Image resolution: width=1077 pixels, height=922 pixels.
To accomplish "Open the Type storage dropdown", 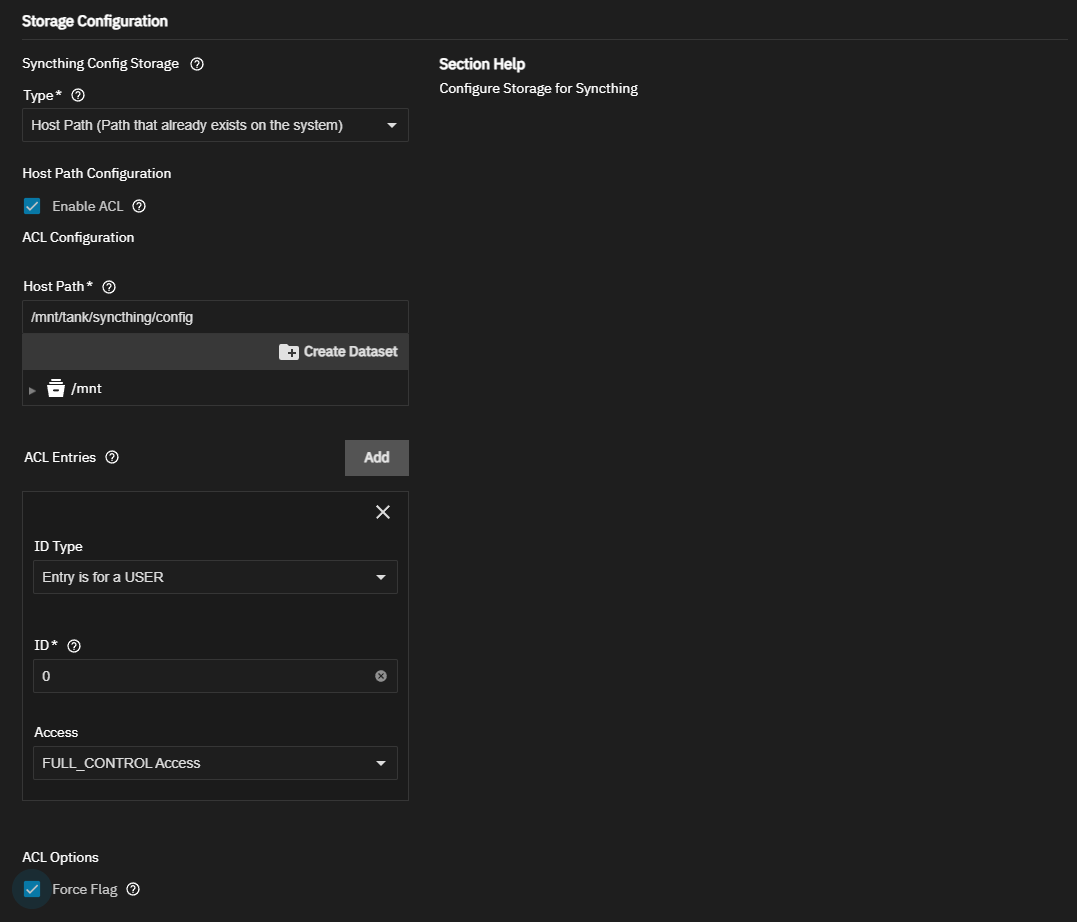I will (x=215, y=125).
